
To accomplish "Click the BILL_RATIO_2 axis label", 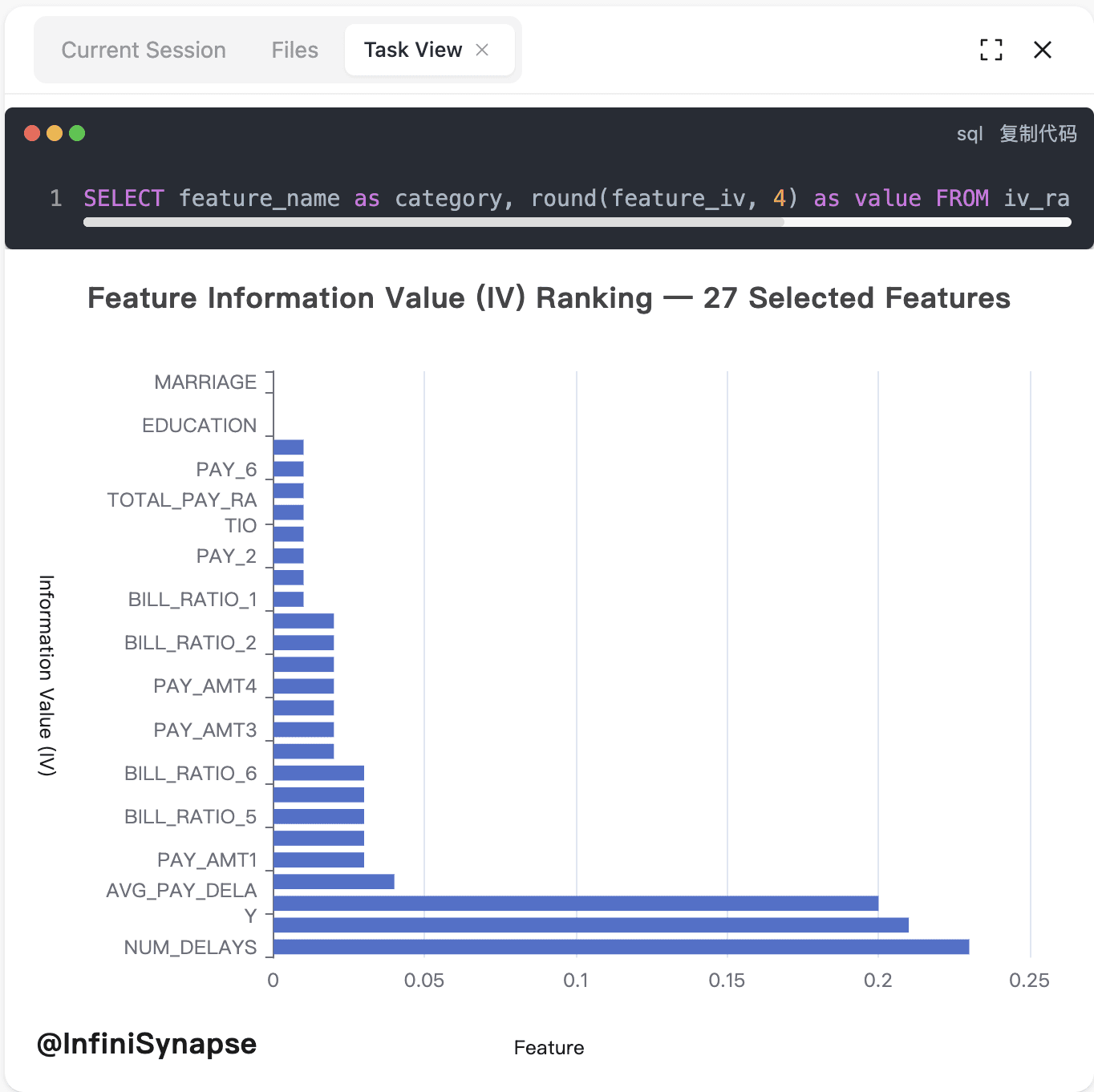I will [x=190, y=642].
